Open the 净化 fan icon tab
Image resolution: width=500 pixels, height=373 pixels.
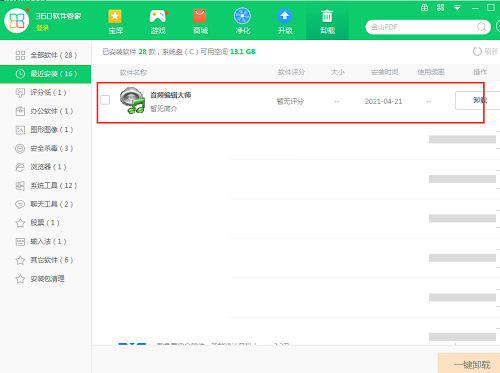(242, 22)
